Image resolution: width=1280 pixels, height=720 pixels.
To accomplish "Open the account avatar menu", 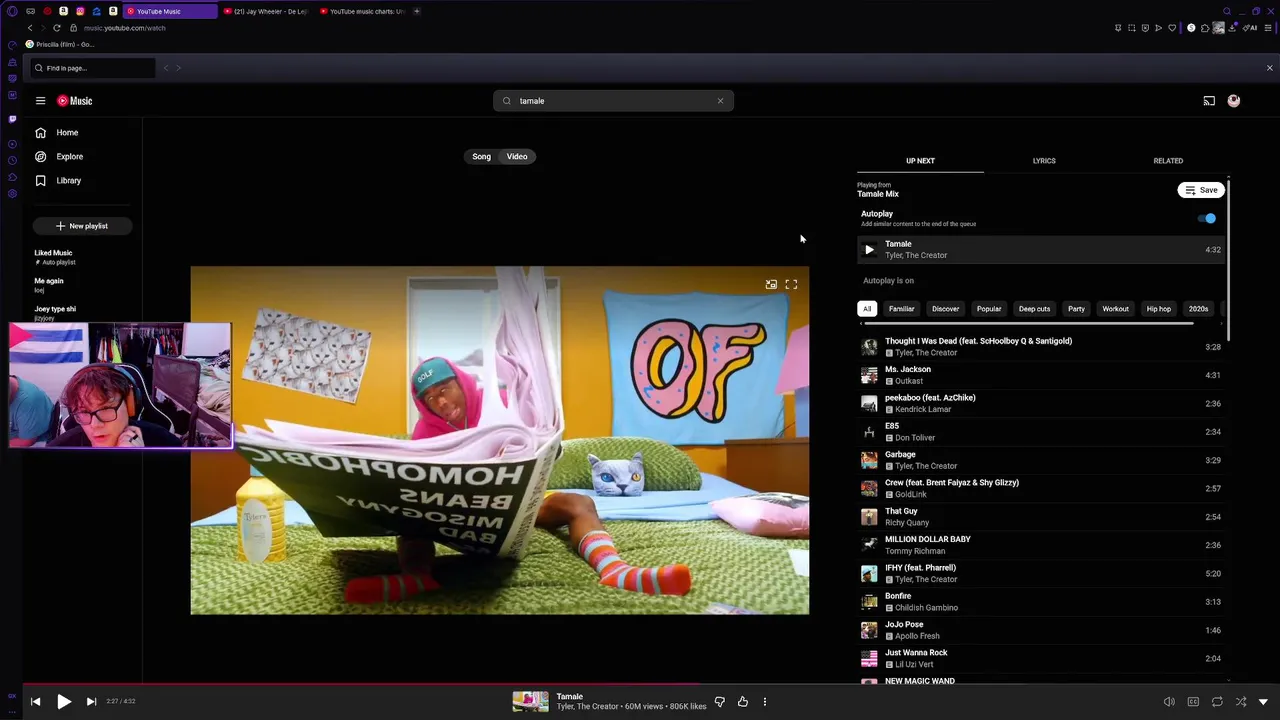I will 1234,101.
